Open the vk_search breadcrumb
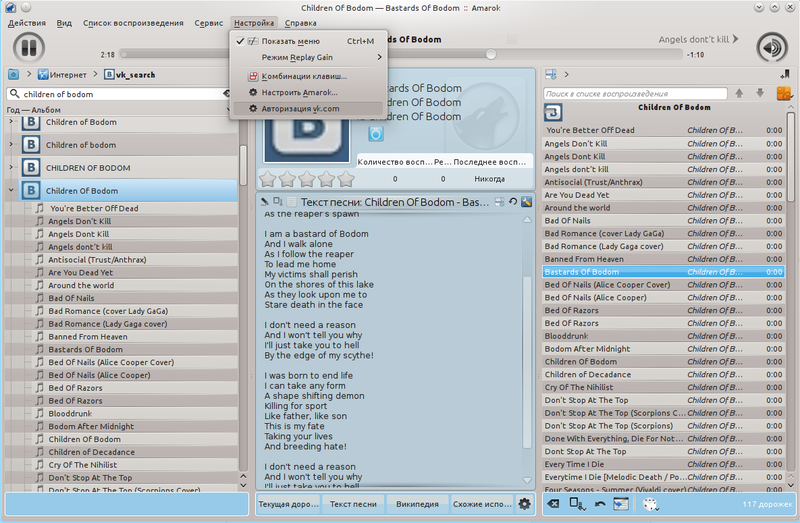The image size is (800, 523). pos(130,74)
